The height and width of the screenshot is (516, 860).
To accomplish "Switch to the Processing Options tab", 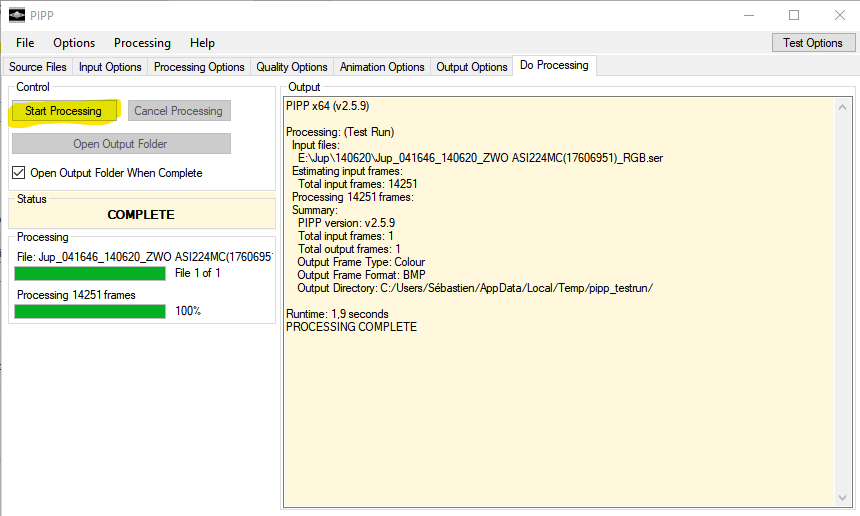I will tap(199, 67).
